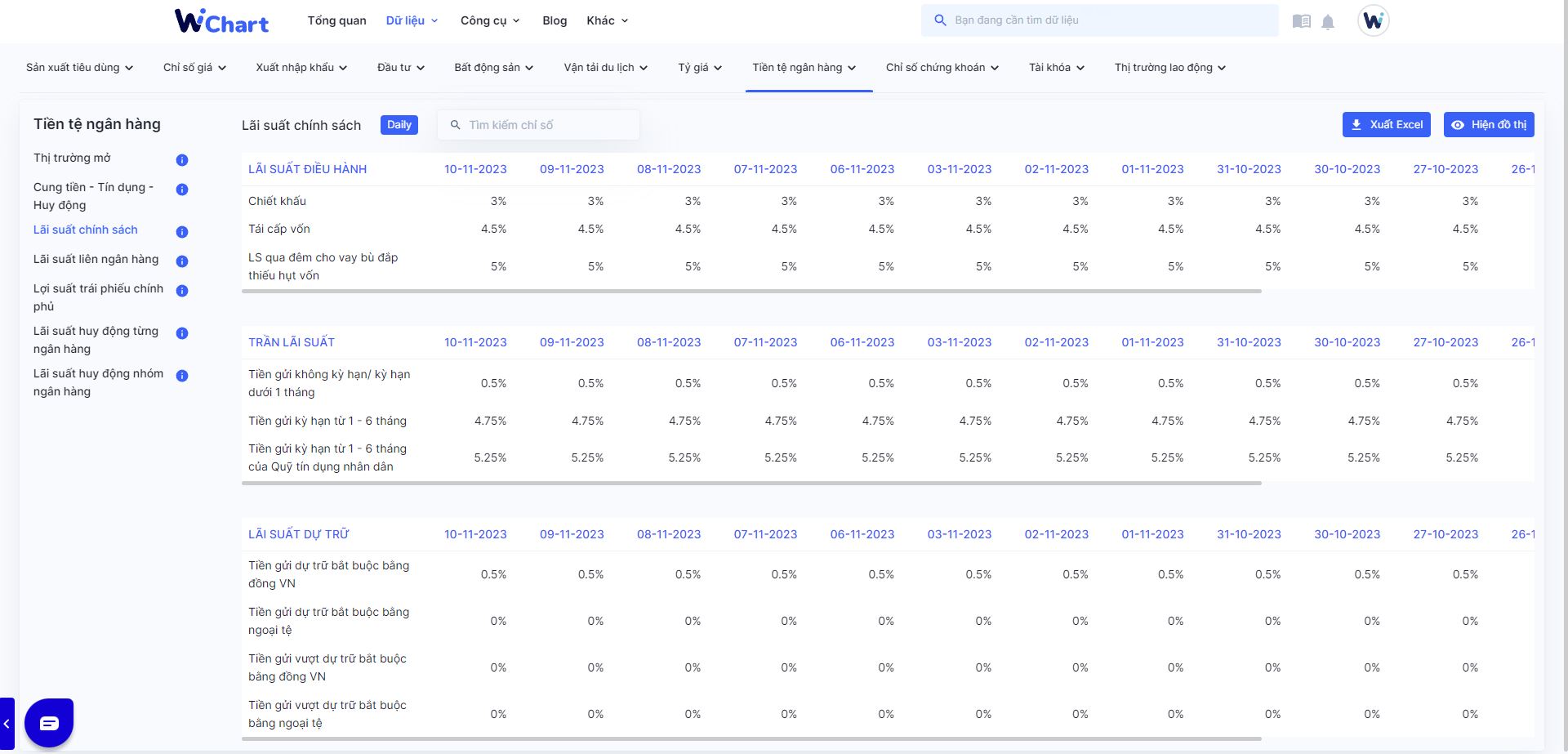Click Tiền gửi dự trữ bắt buộc bằng đồng VN
This screenshot has height=754, width=1568.
click(328, 574)
